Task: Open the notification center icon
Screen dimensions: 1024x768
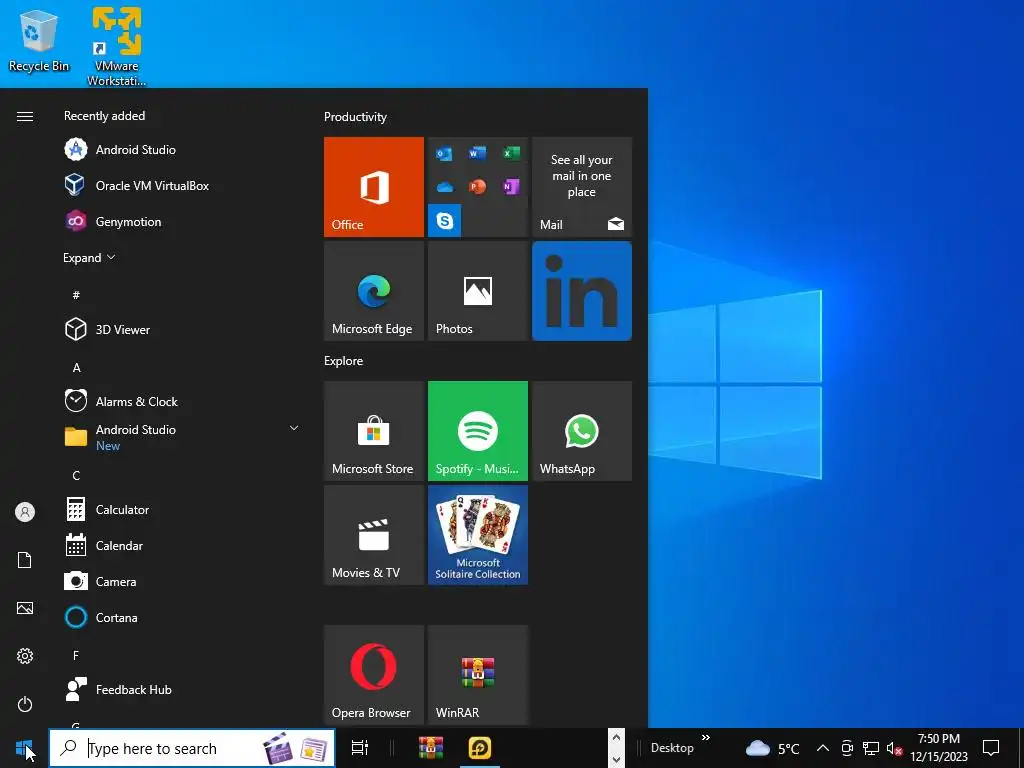Action: click(991, 748)
